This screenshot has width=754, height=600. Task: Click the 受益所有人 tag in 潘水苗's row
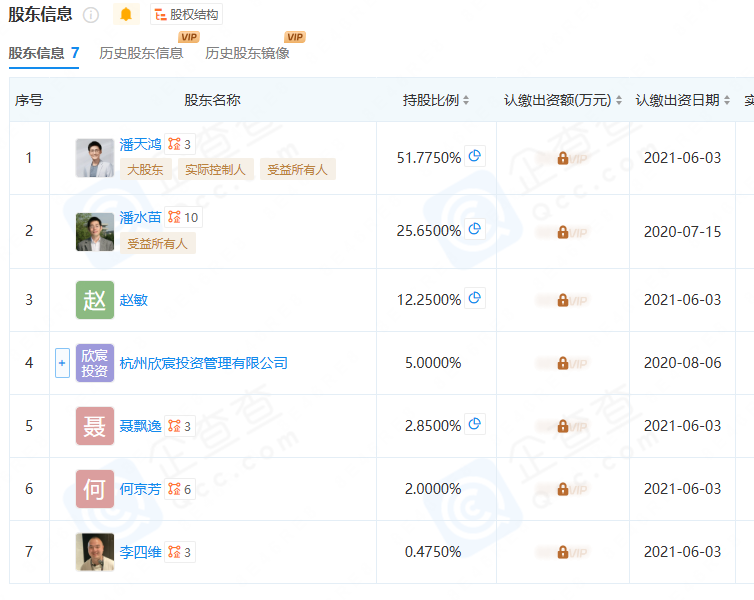tap(158, 243)
